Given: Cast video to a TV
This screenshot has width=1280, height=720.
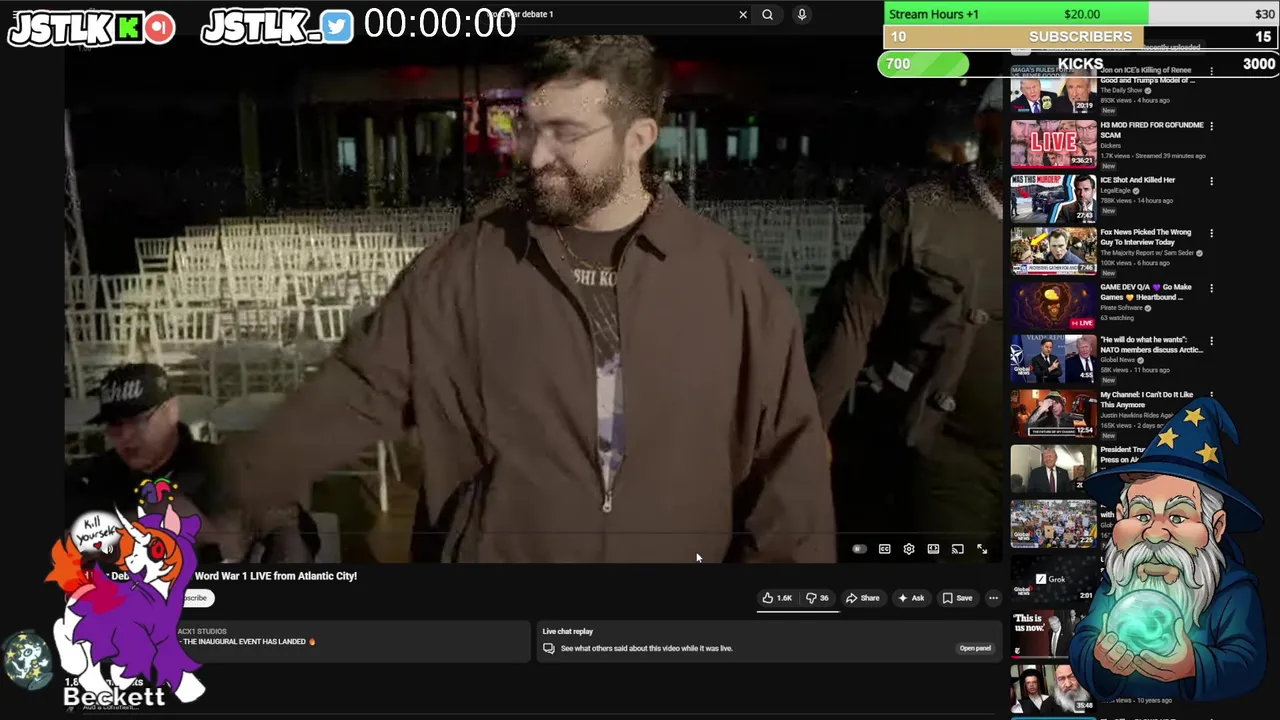Looking at the screenshot, I should click(x=957, y=549).
